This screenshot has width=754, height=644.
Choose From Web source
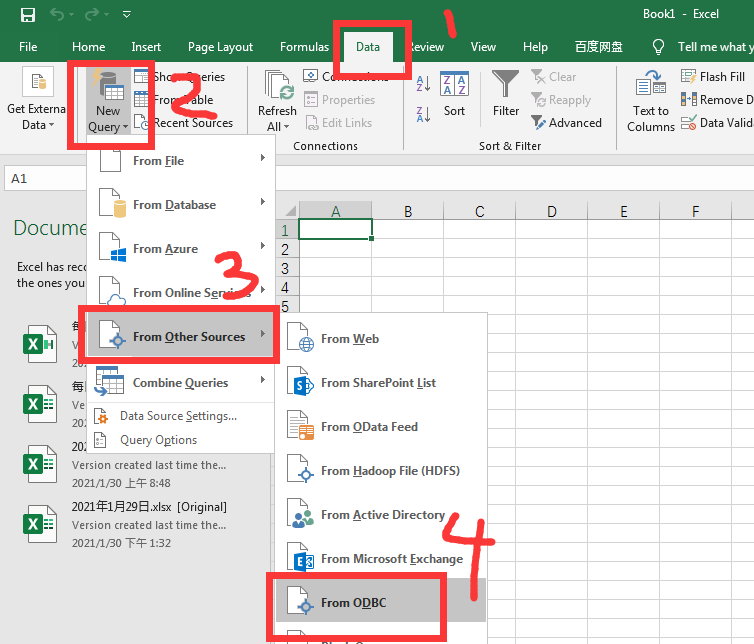pyautogui.click(x=381, y=339)
